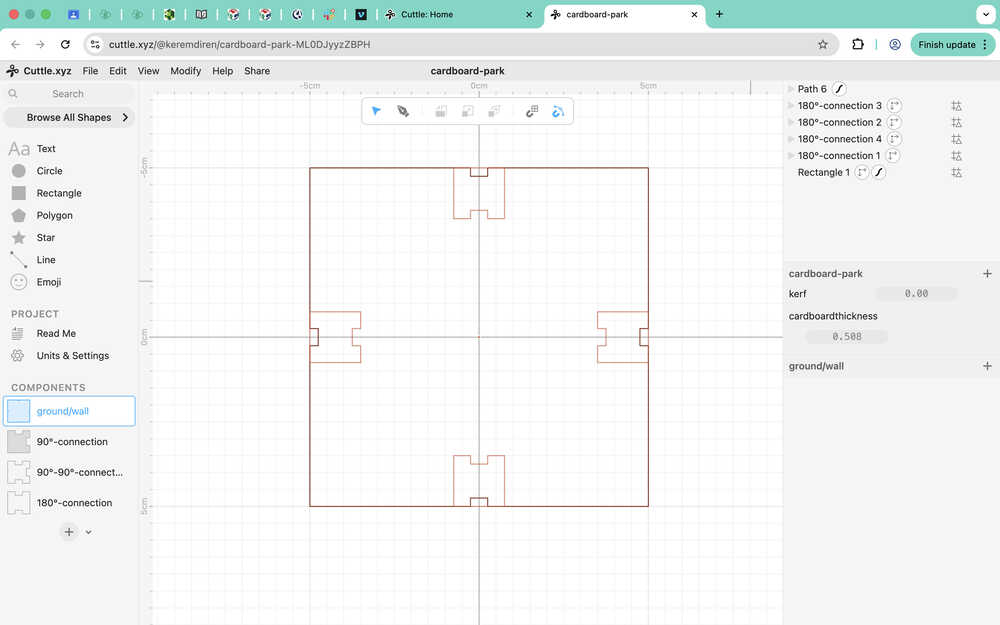Viewport: 1000px width, 625px height.
Task: Select the 180°-connection component
Action: click(x=69, y=503)
